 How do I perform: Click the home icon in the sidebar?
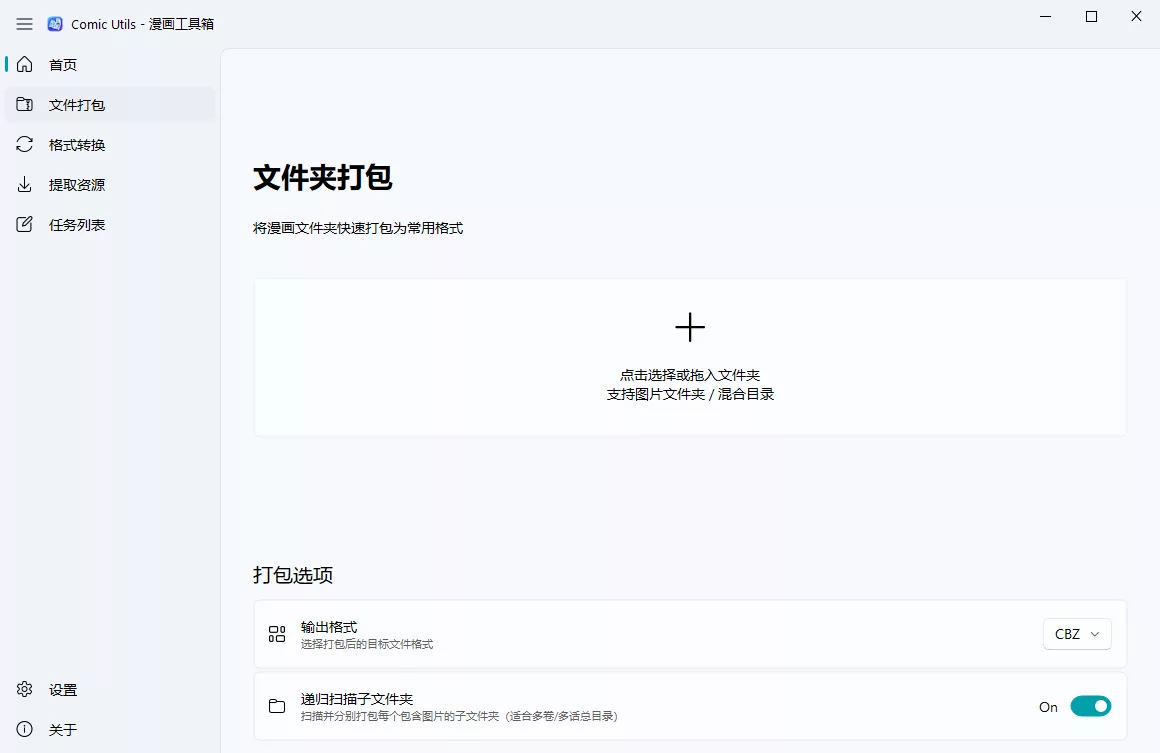(x=24, y=64)
